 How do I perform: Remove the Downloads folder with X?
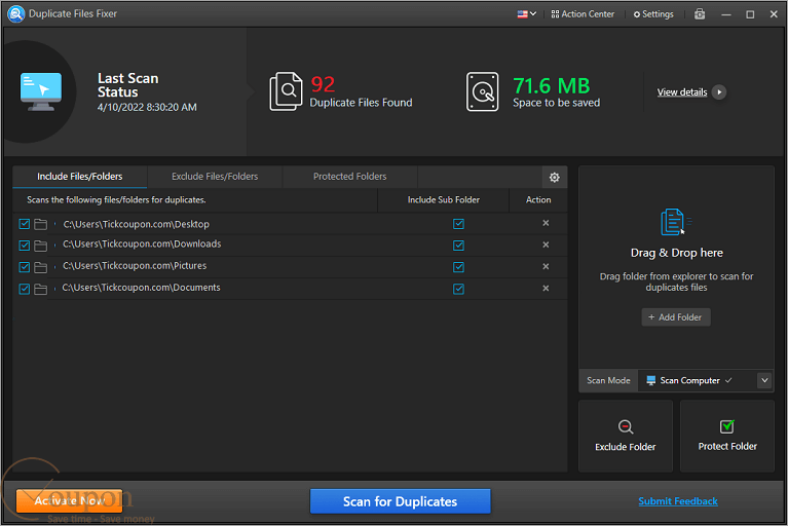[x=546, y=245]
